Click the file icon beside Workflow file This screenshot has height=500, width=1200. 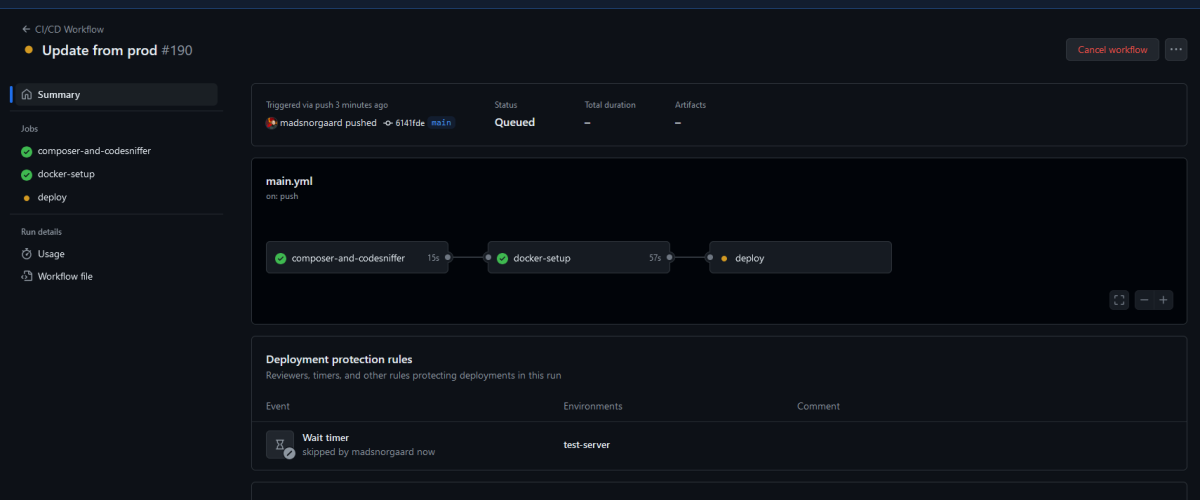pyautogui.click(x=27, y=276)
